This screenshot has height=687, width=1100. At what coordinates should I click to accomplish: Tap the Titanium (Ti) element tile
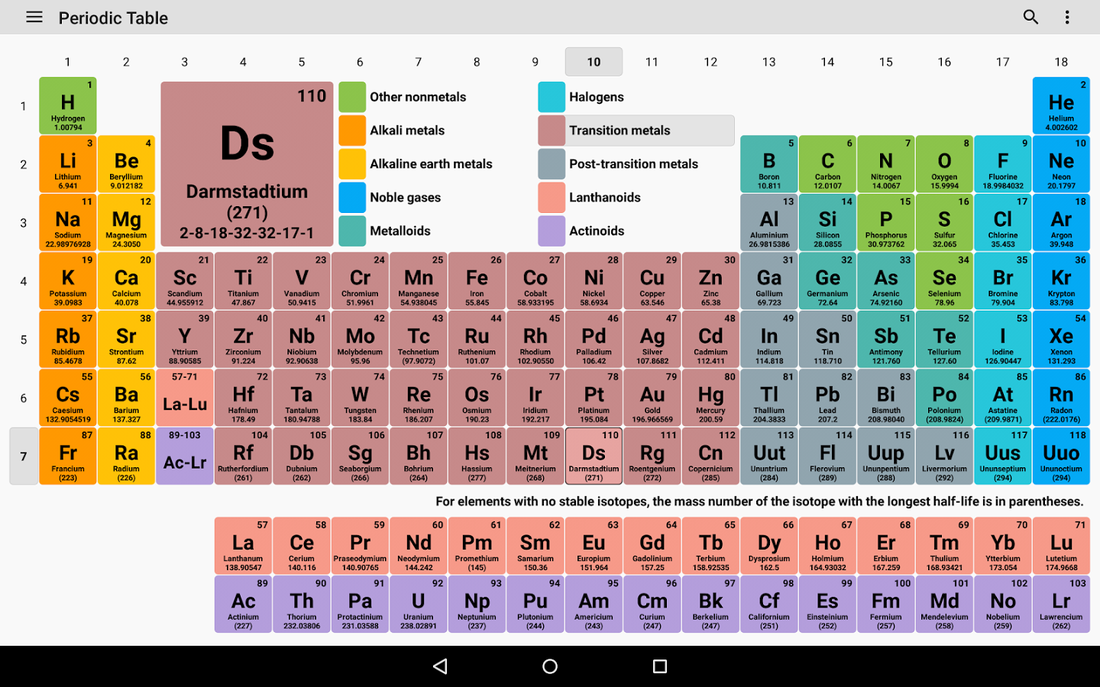(243, 281)
